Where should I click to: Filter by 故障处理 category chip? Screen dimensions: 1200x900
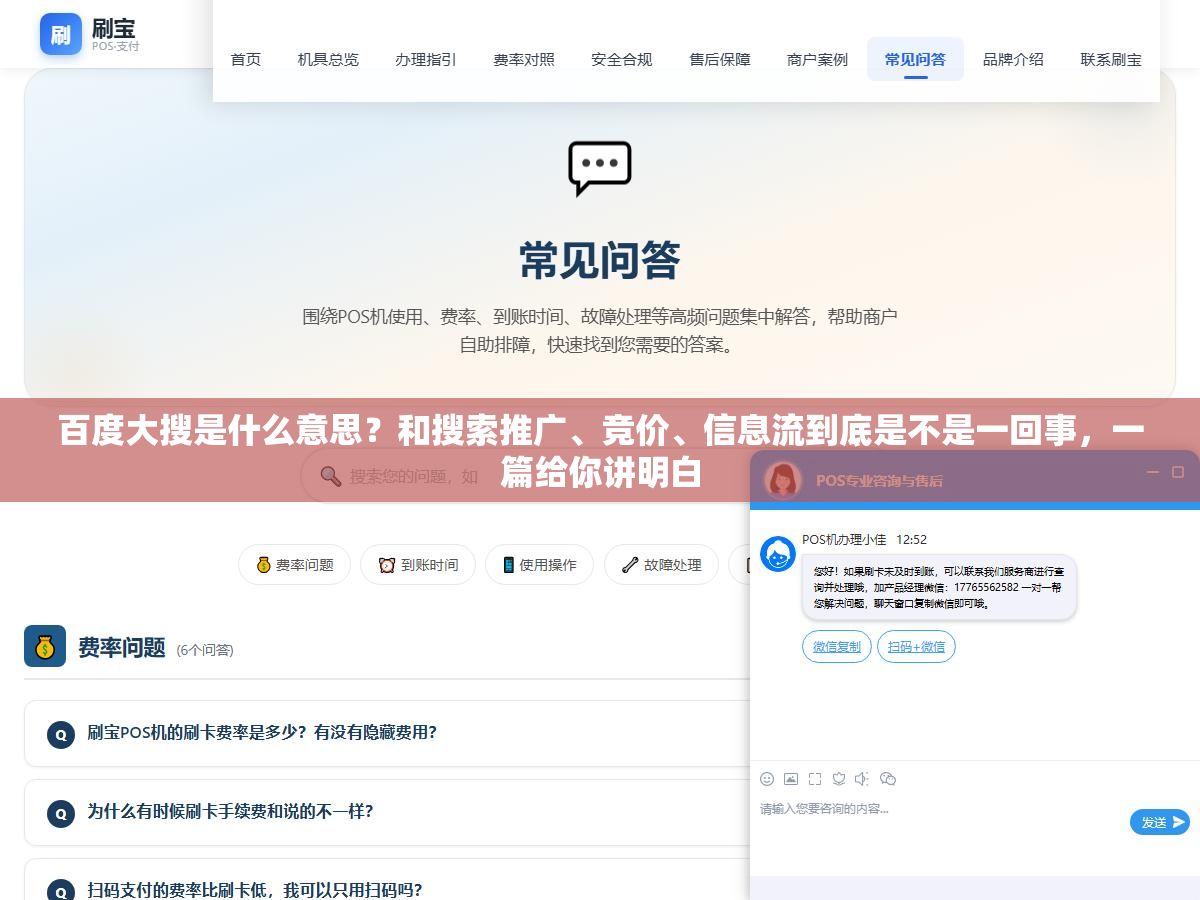pyautogui.click(x=661, y=565)
